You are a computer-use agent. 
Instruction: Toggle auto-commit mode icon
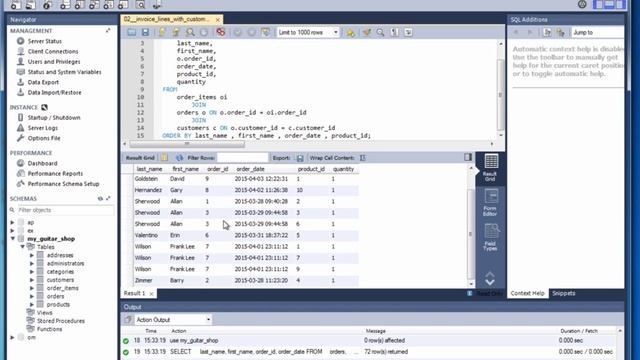pos(265,32)
